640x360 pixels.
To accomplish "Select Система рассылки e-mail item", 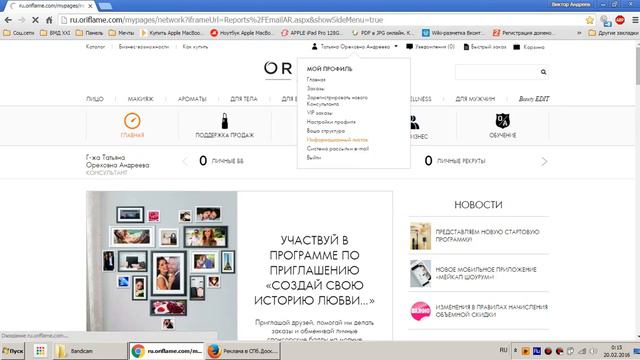I will (x=338, y=149).
